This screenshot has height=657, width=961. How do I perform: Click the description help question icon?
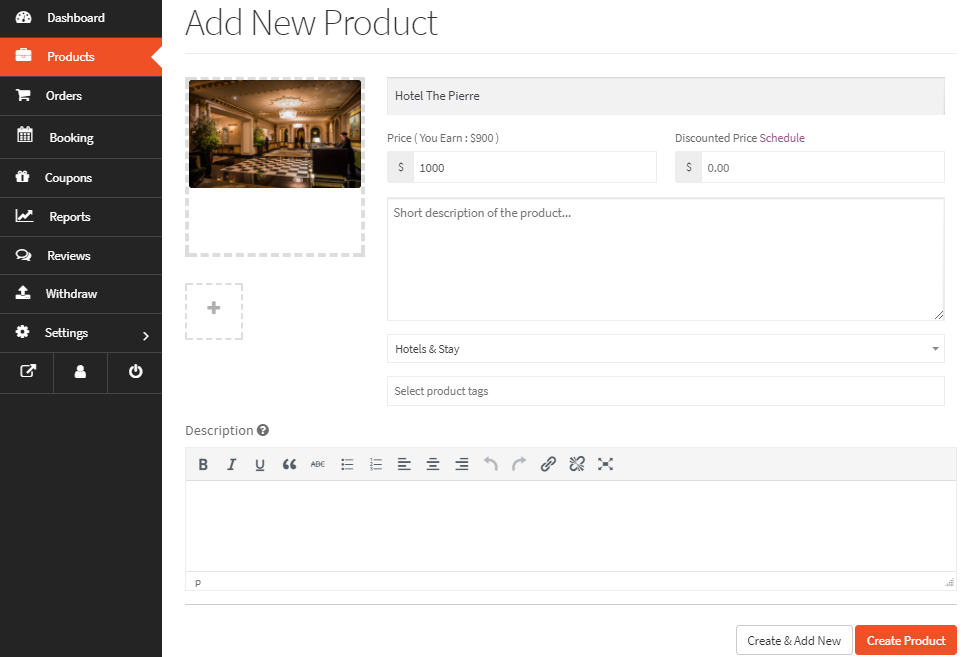[x=263, y=431]
